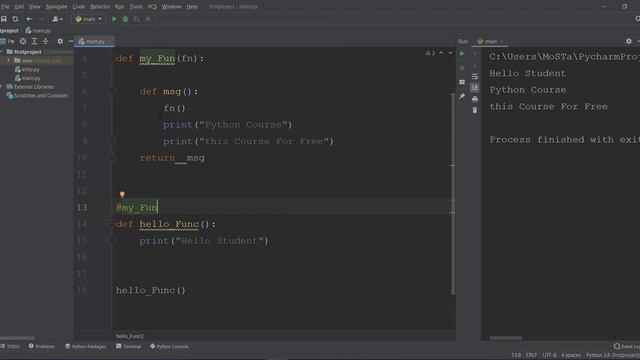Toggle Scroll to End in Run console
Image resolution: width=640 pixels, height=360 pixels.
click(475, 87)
